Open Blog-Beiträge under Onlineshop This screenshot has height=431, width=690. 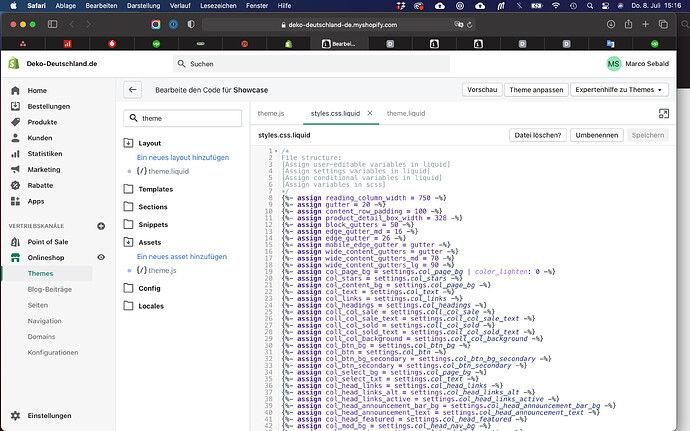[49, 289]
